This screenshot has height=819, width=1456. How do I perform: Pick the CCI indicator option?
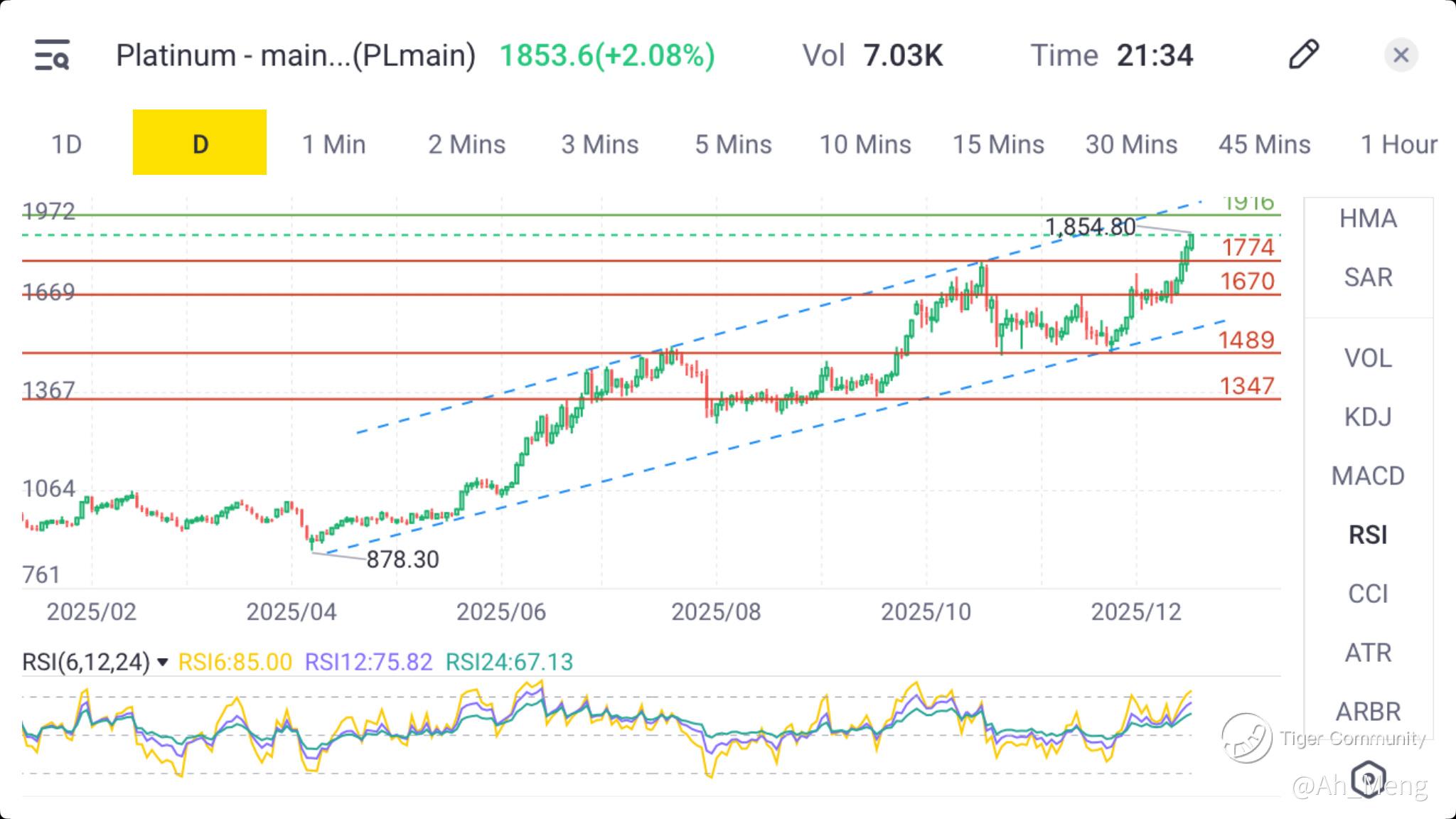click(1368, 594)
